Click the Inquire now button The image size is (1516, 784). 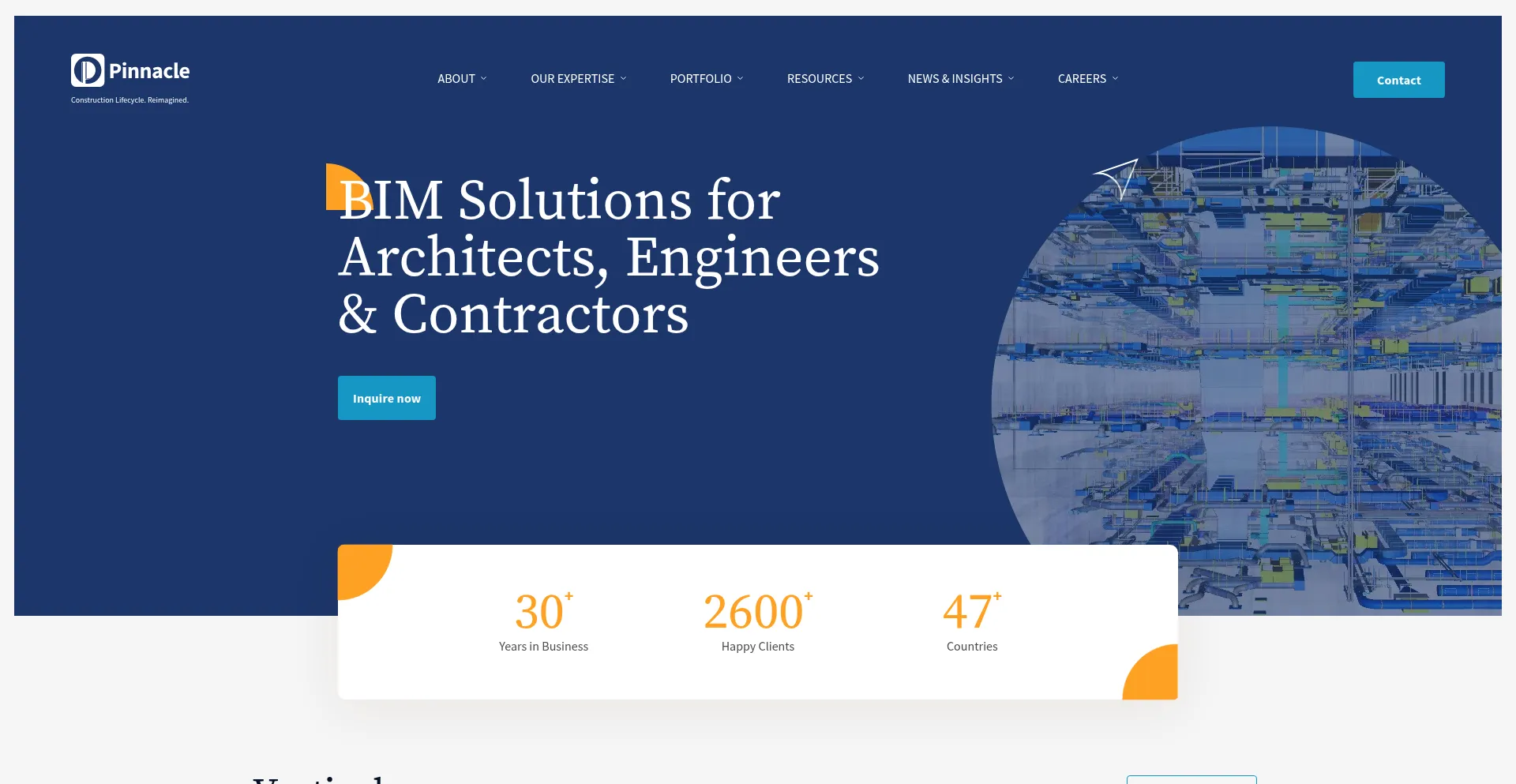pyautogui.click(x=387, y=398)
